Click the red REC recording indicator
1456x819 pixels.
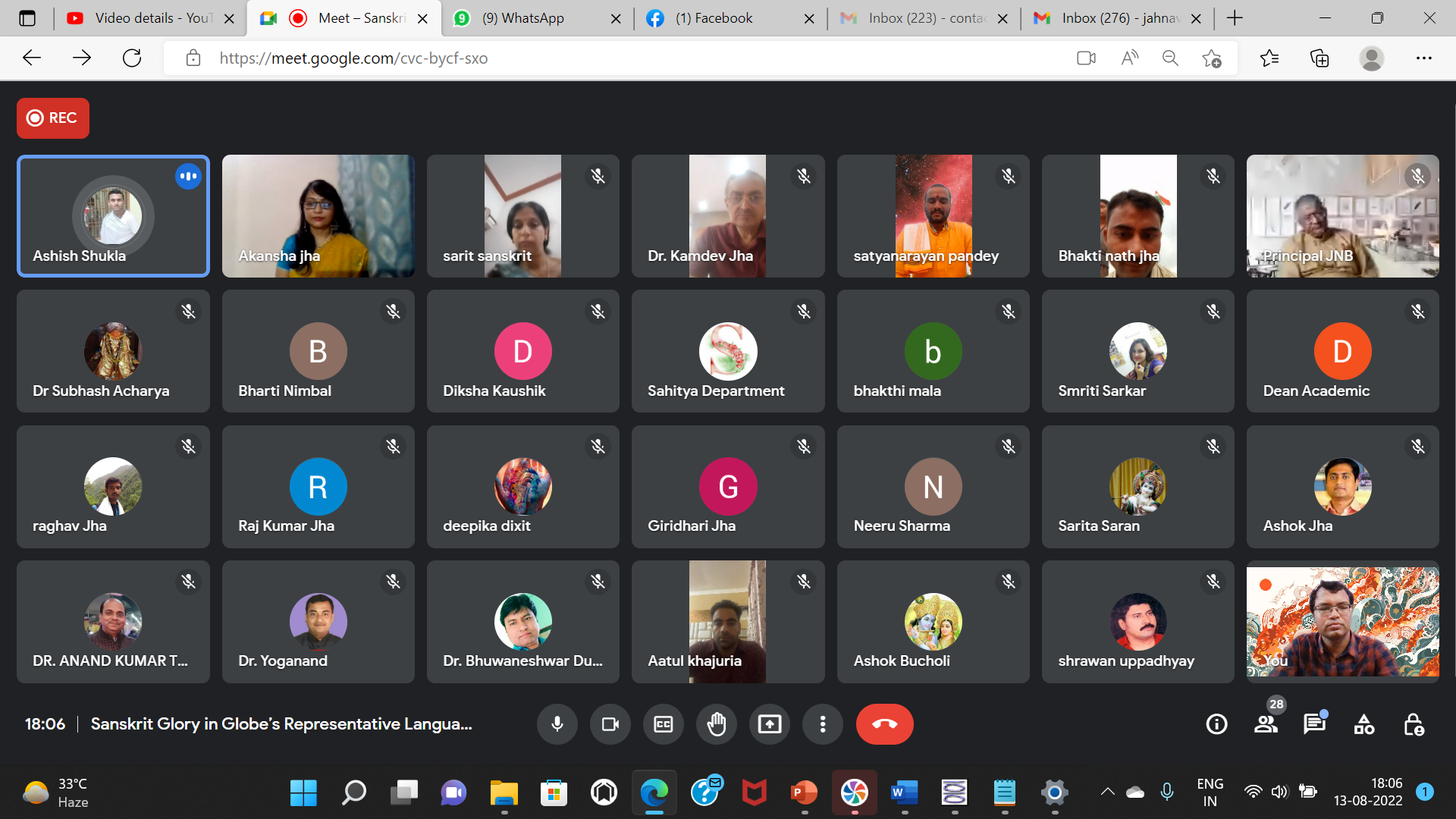click(x=53, y=118)
